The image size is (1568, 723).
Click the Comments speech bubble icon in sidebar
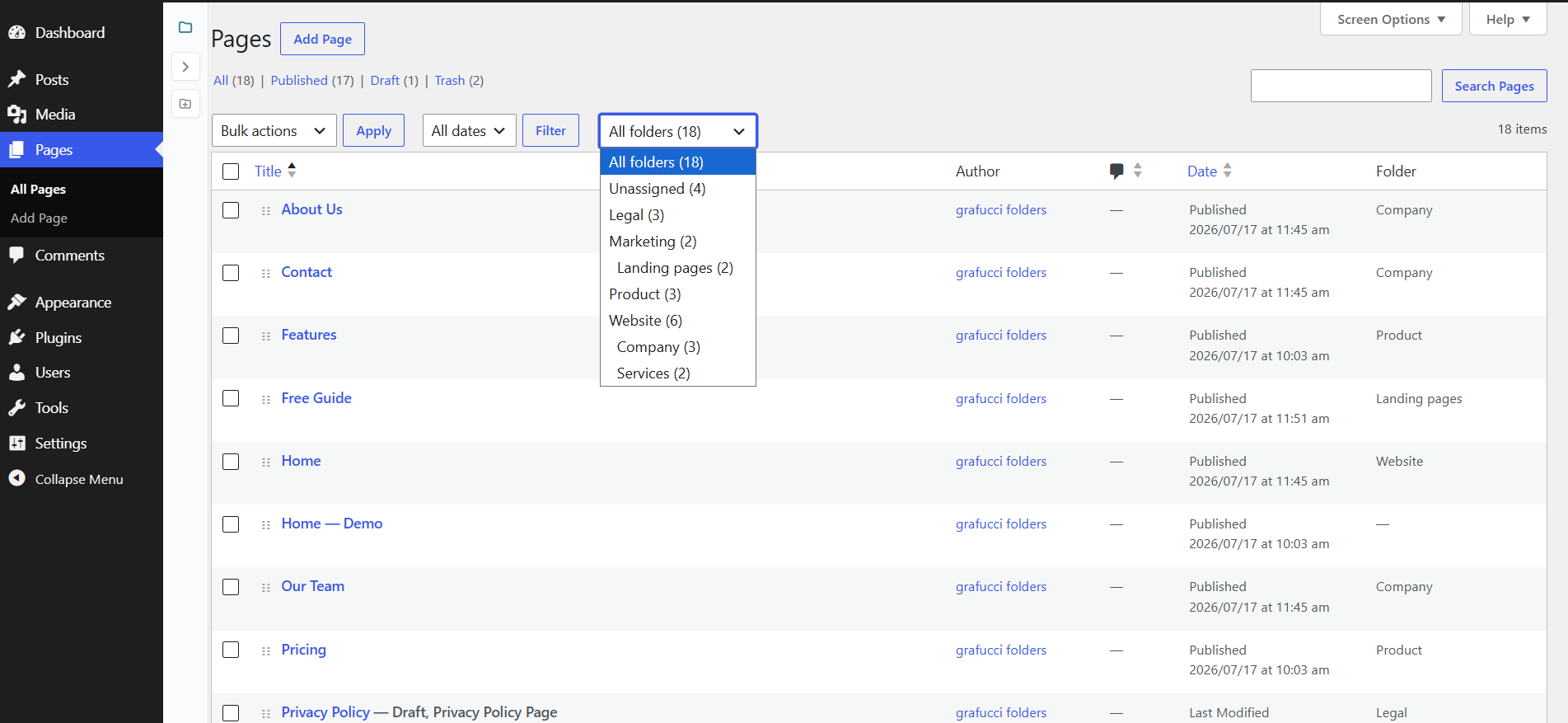click(x=17, y=256)
